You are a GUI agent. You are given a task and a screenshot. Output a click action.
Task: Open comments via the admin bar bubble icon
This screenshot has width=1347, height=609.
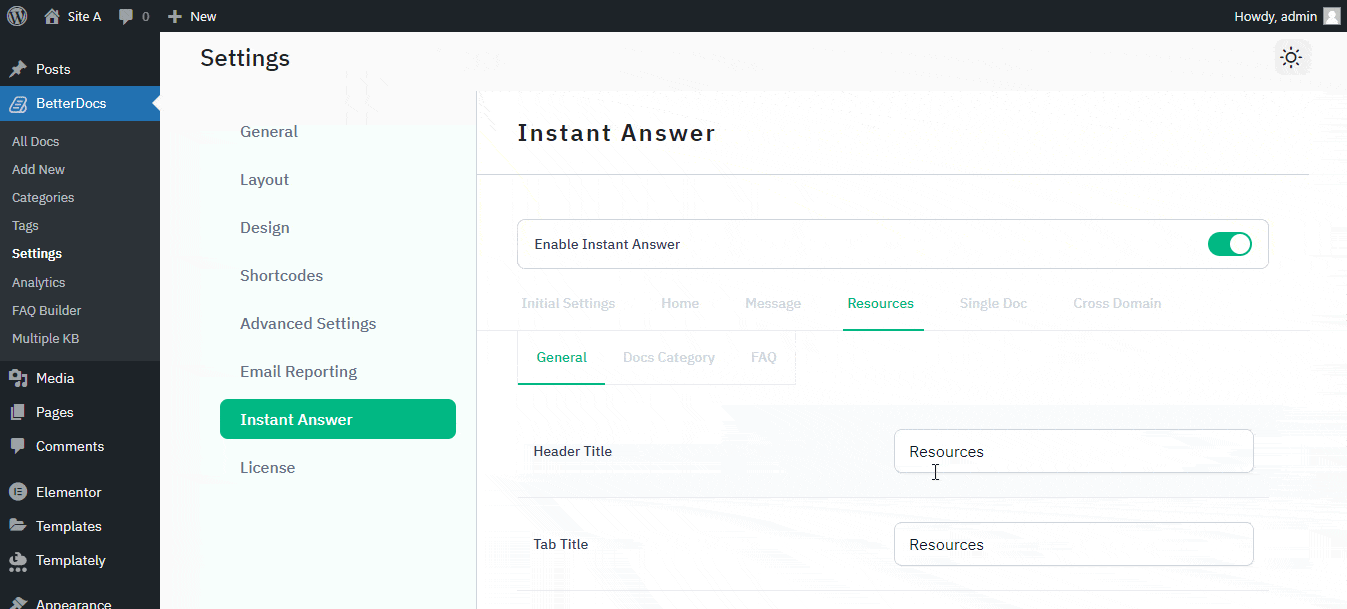click(124, 15)
